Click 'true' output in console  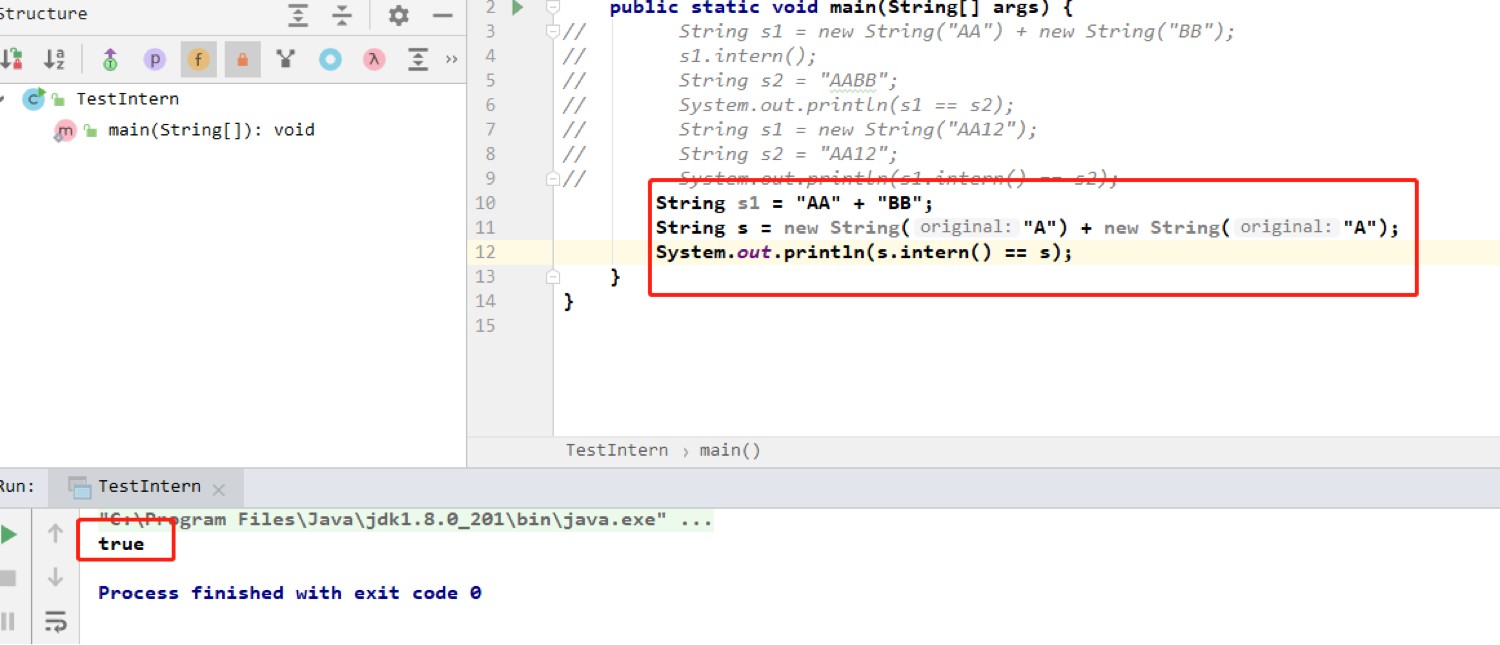[x=121, y=544]
